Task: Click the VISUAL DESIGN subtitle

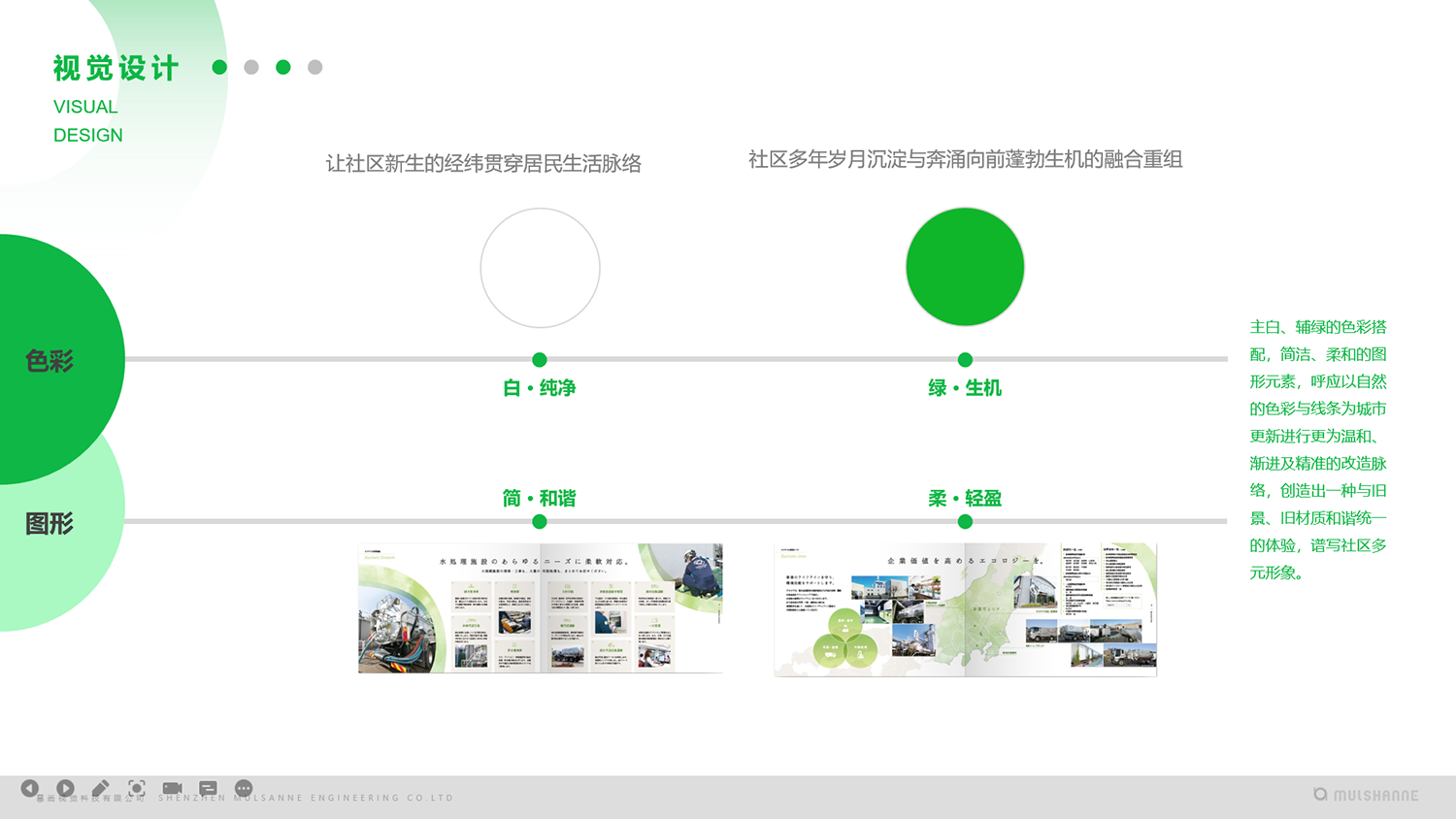Action: coord(88,121)
